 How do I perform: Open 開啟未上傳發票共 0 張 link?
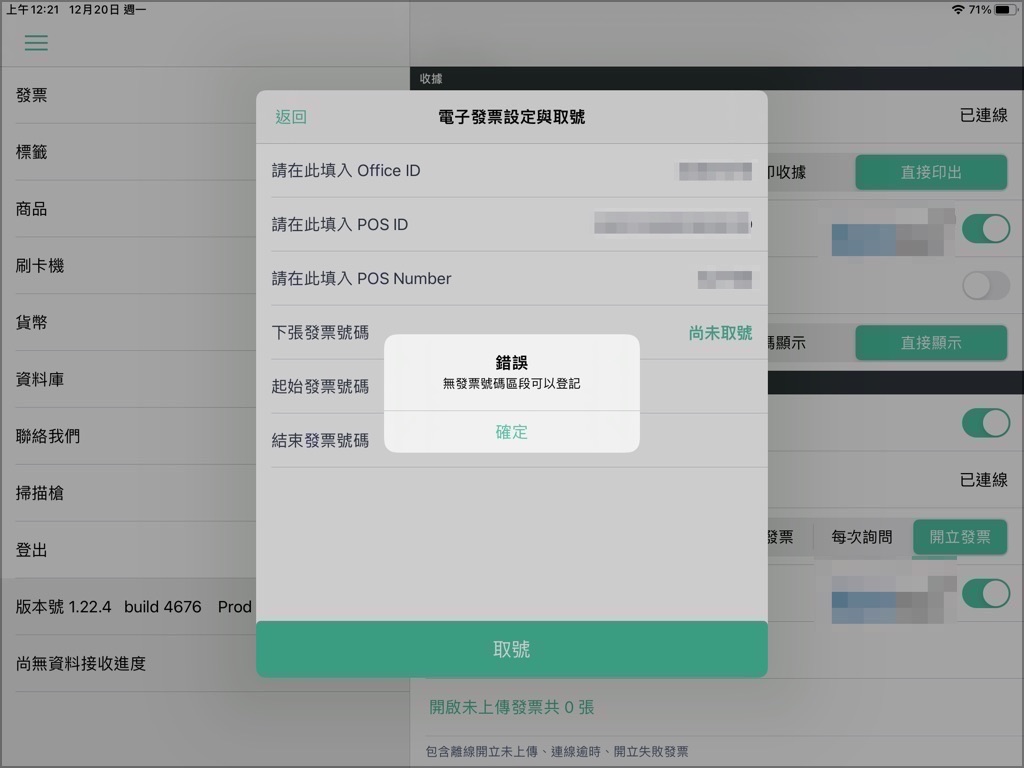click(511, 707)
